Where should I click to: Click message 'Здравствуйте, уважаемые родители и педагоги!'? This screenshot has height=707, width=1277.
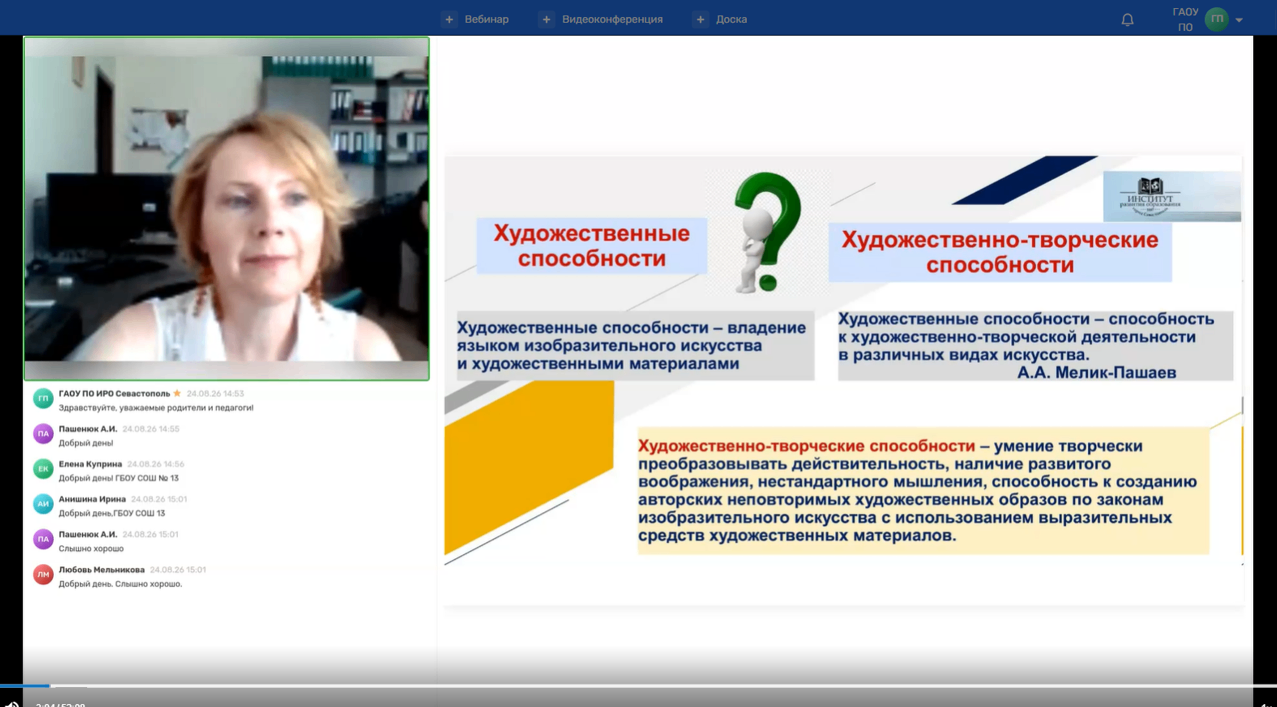tap(156, 408)
